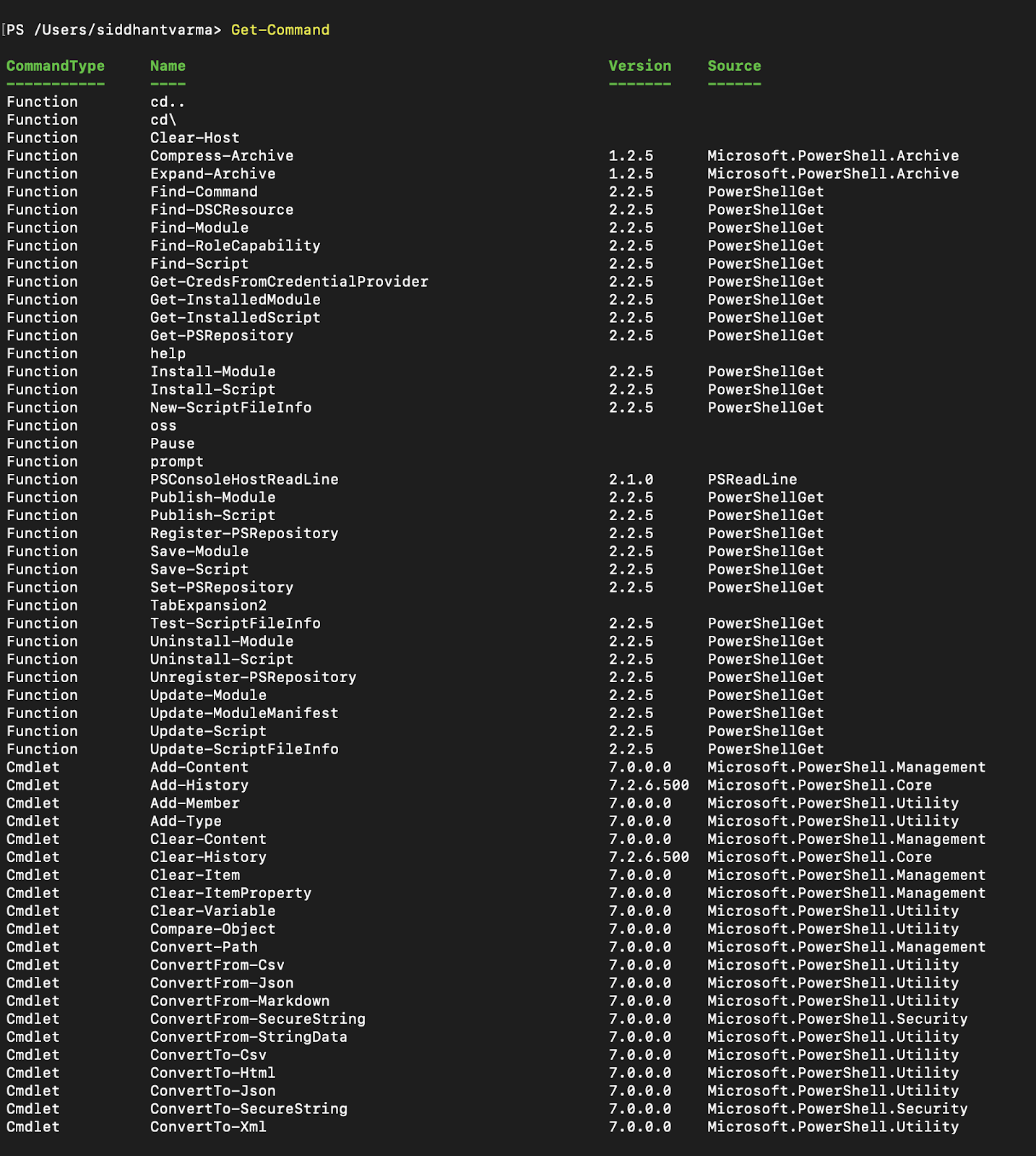This screenshot has width=1036, height=1156.
Task: Click the Compress-Archive entry
Action: click(x=222, y=156)
